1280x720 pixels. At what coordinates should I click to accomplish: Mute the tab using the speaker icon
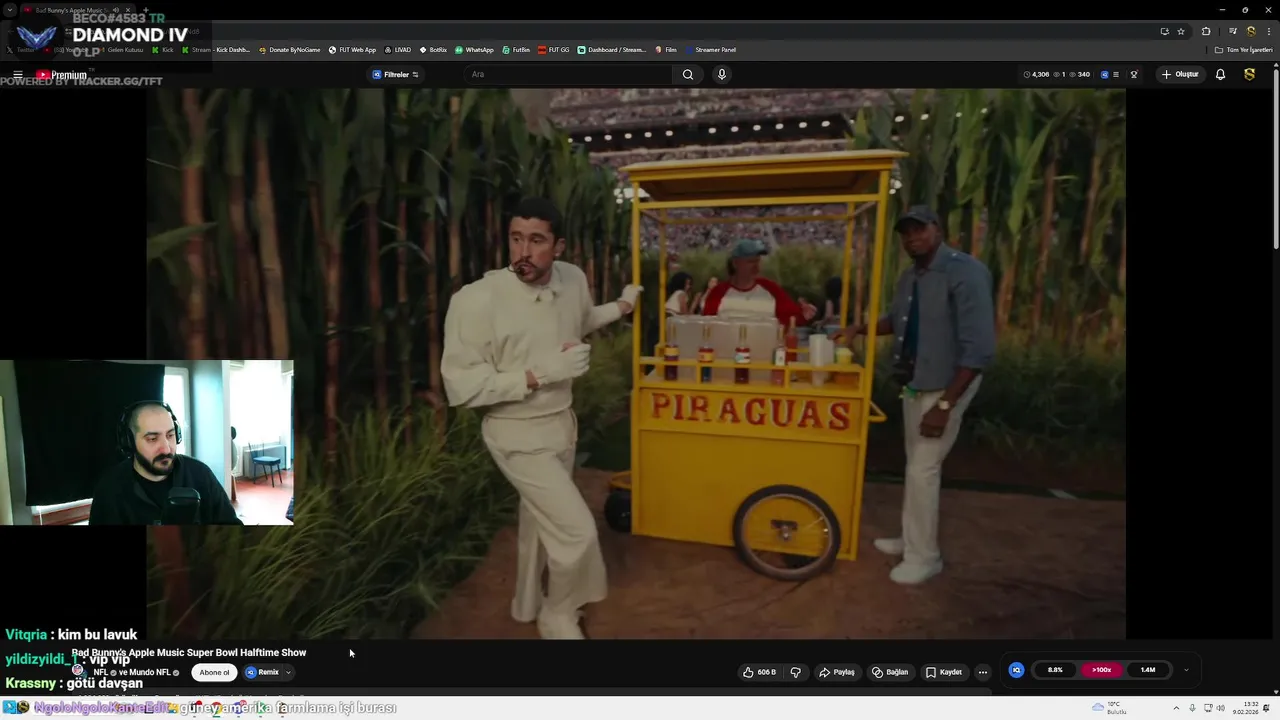pos(116,10)
